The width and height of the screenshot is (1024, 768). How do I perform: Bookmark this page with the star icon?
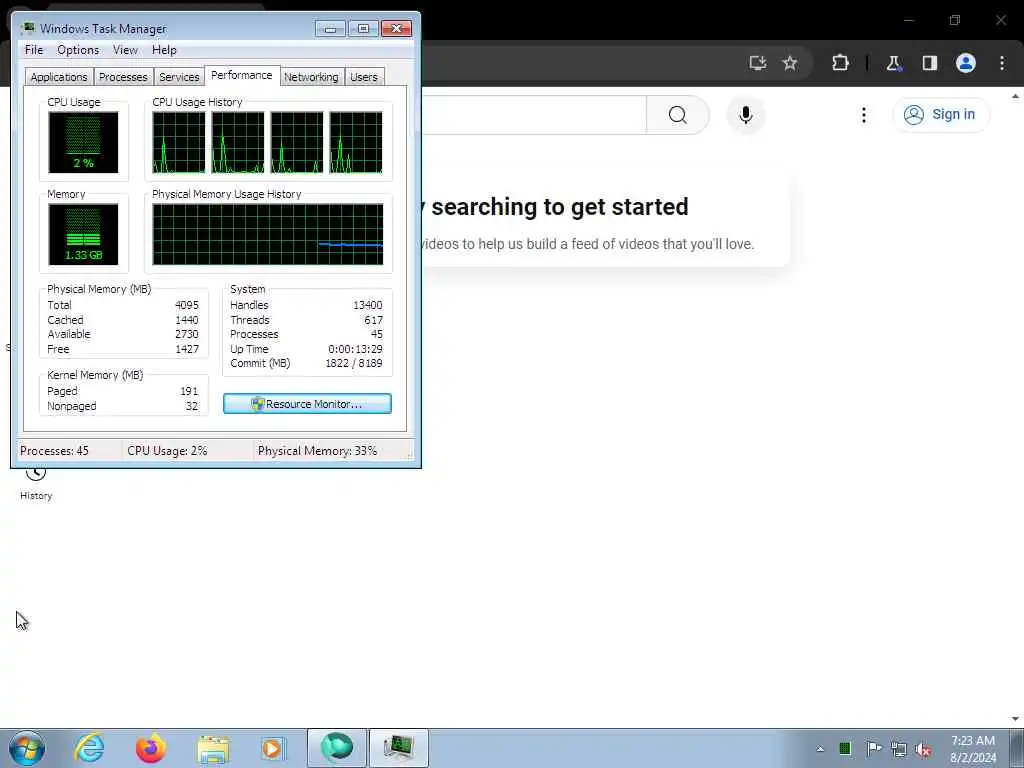coord(790,63)
